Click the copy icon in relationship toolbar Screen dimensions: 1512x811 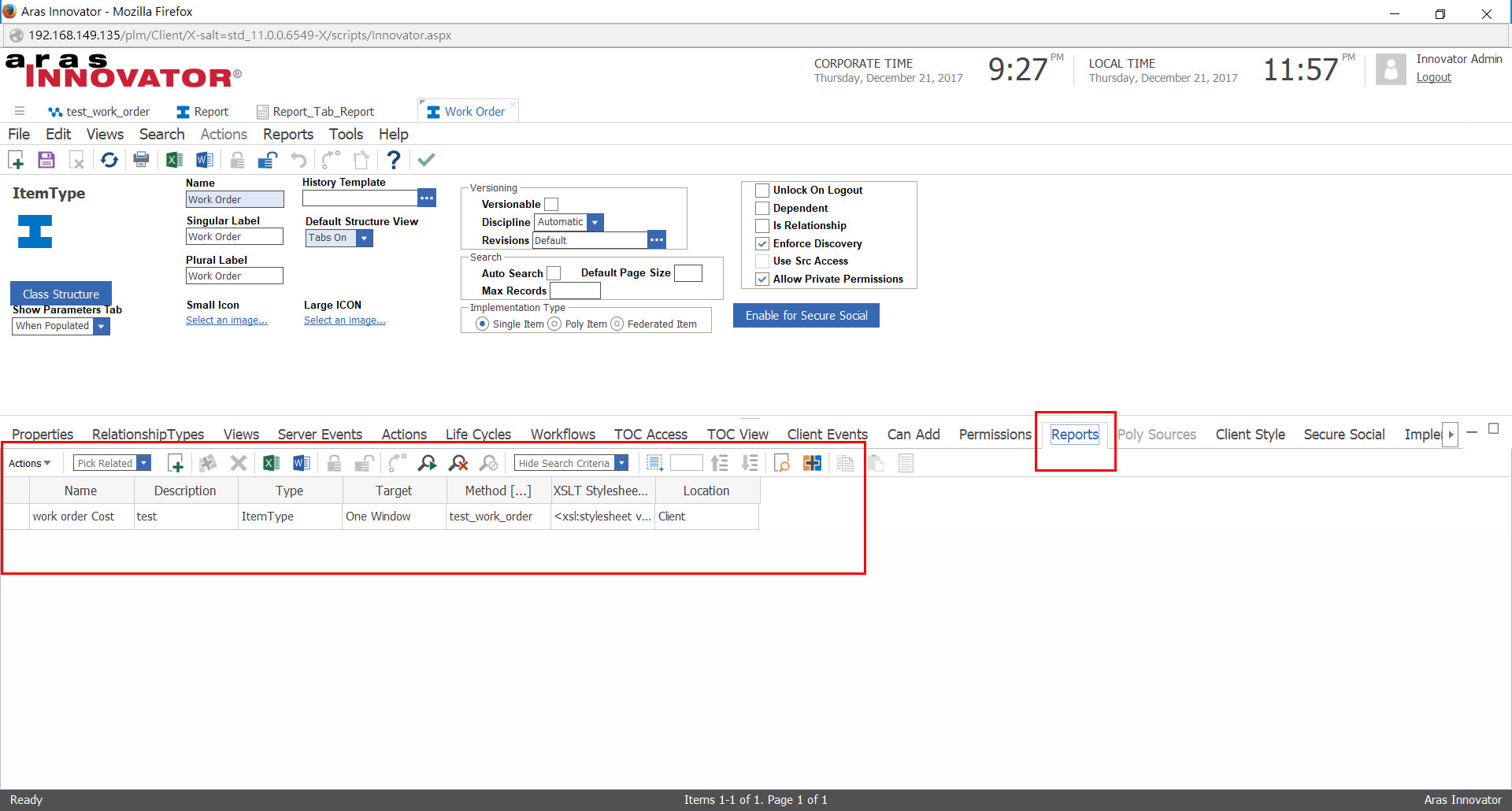pyautogui.click(x=845, y=463)
